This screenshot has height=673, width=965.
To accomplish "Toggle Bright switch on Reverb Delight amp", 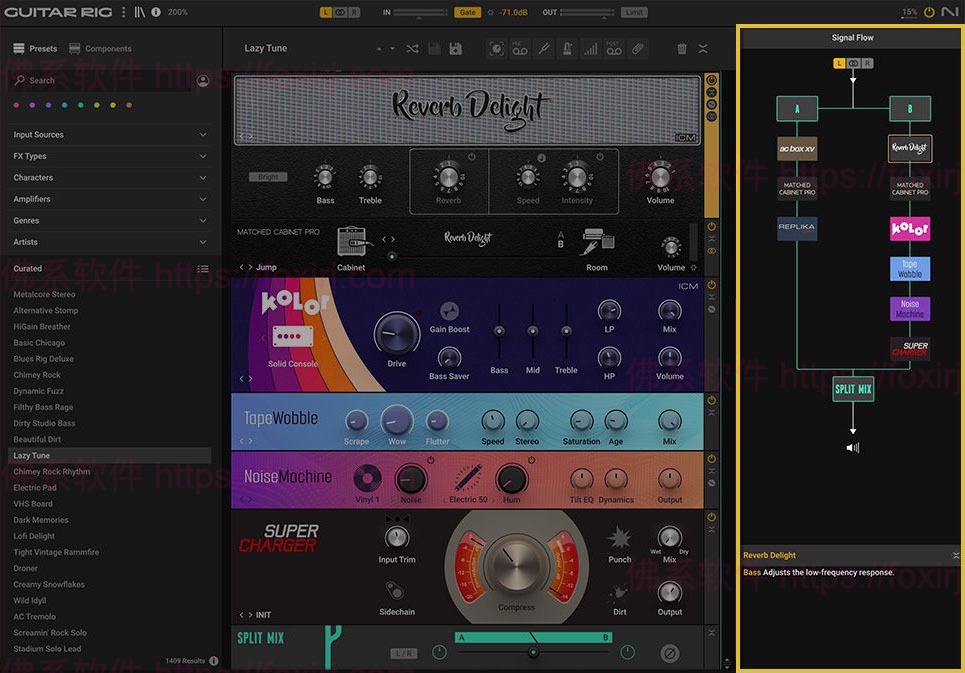I will pos(268,177).
